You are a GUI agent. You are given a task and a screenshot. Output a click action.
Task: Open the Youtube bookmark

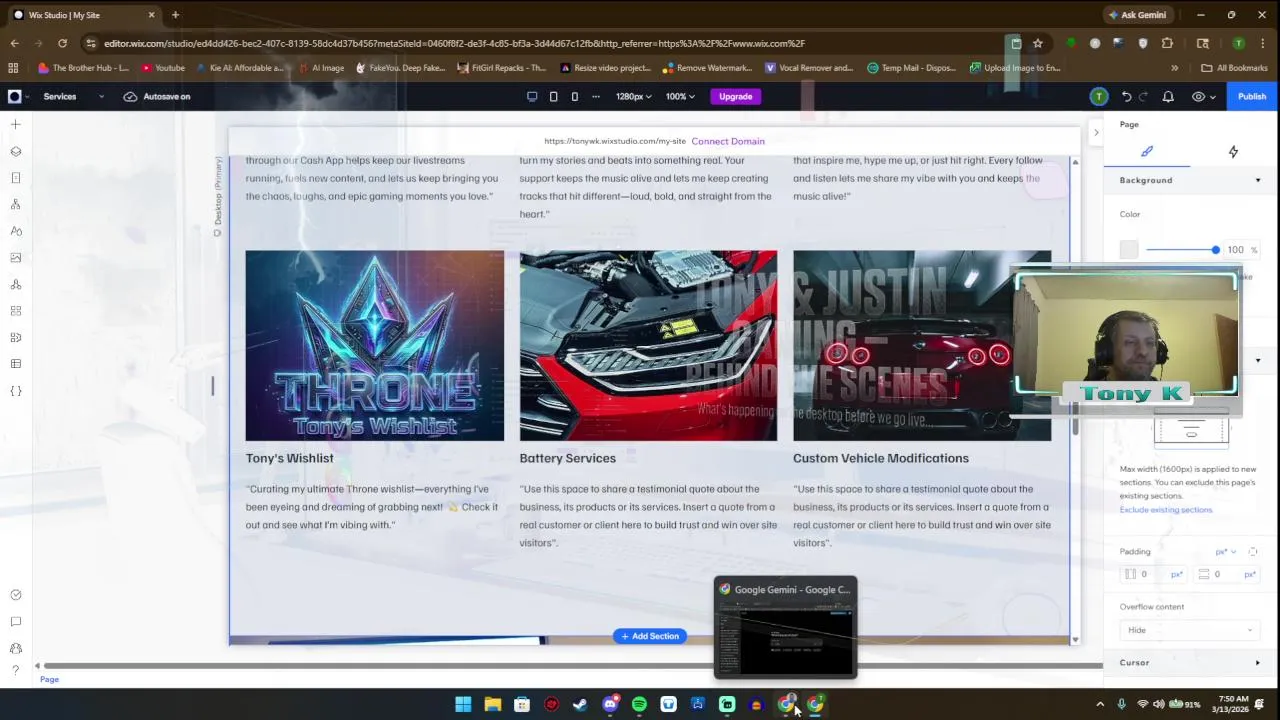click(x=163, y=68)
